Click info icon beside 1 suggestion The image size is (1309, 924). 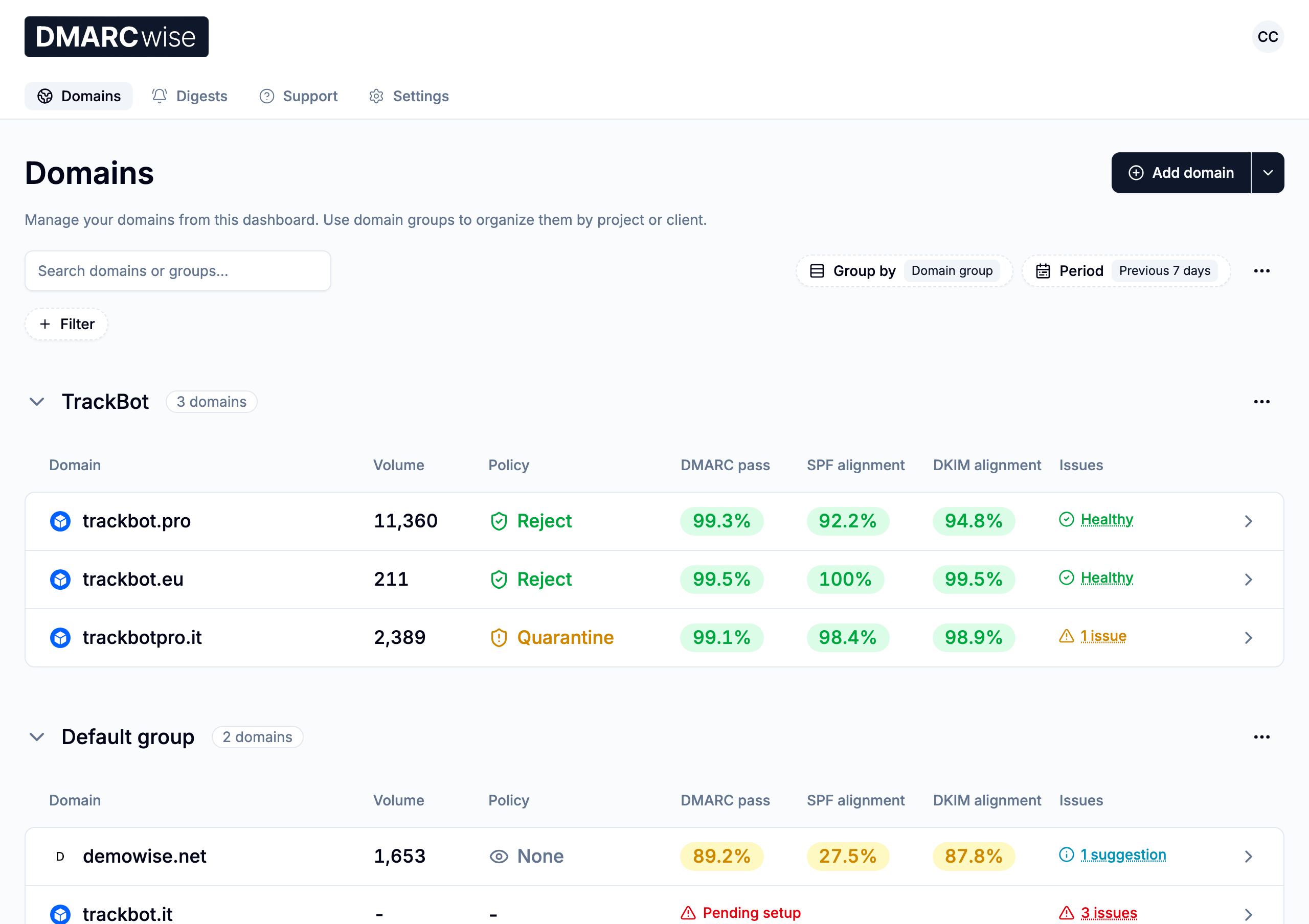pyautogui.click(x=1067, y=854)
